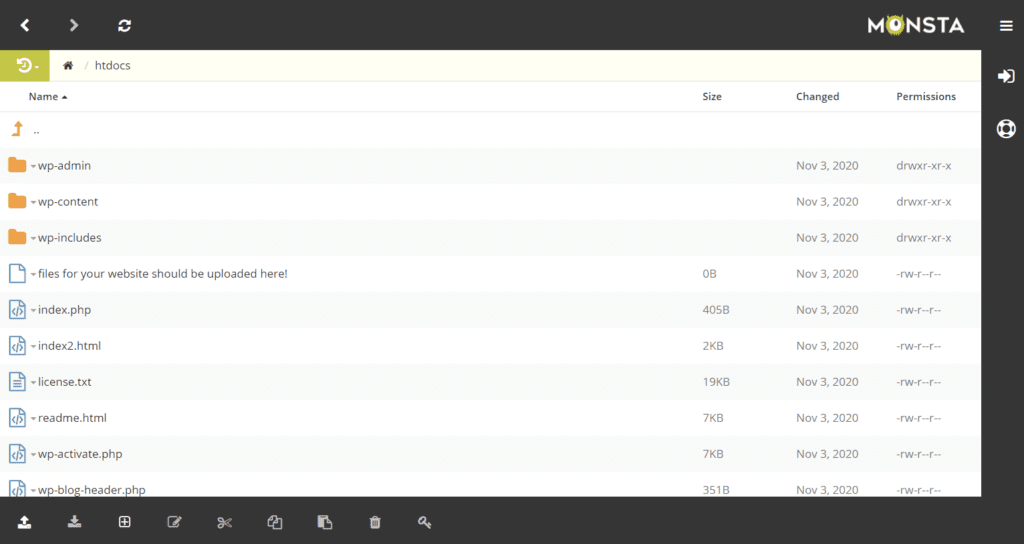Viewport: 1024px width, 544px height.
Task: Click drwxr-xr-x permissions of wp-admin
Action: [x=923, y=166]
